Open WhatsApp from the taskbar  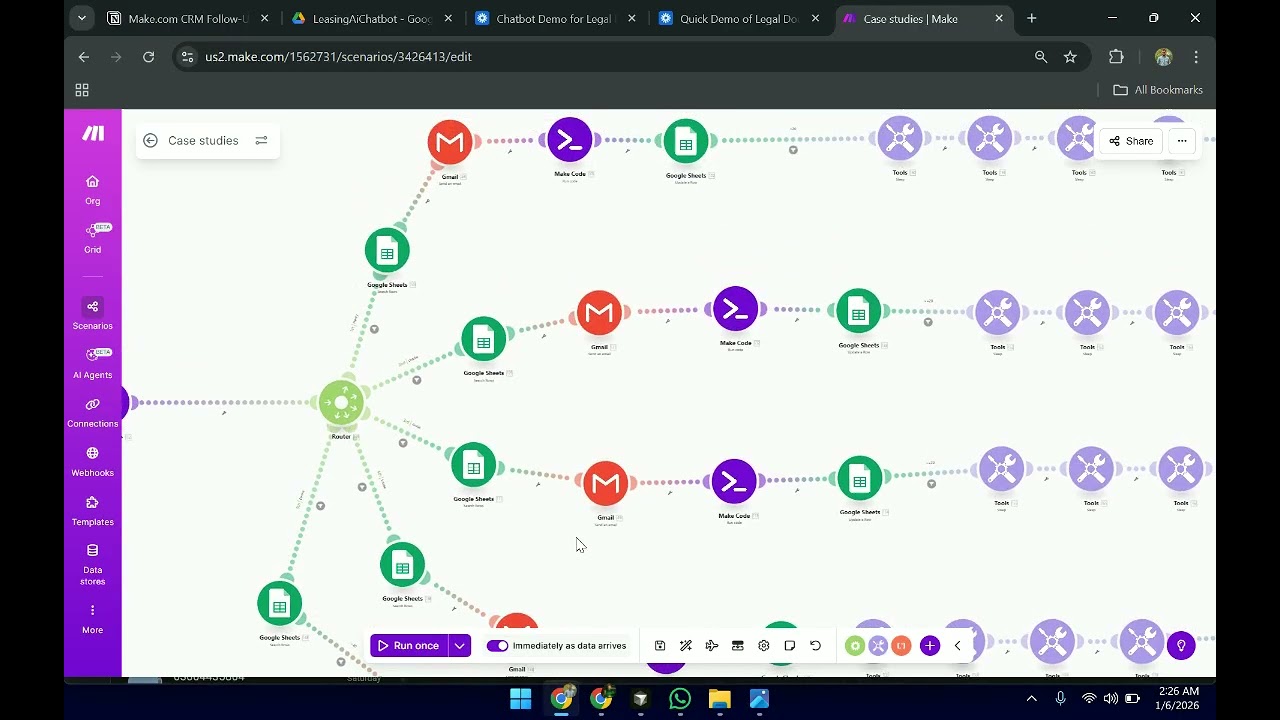coord(680,699)
